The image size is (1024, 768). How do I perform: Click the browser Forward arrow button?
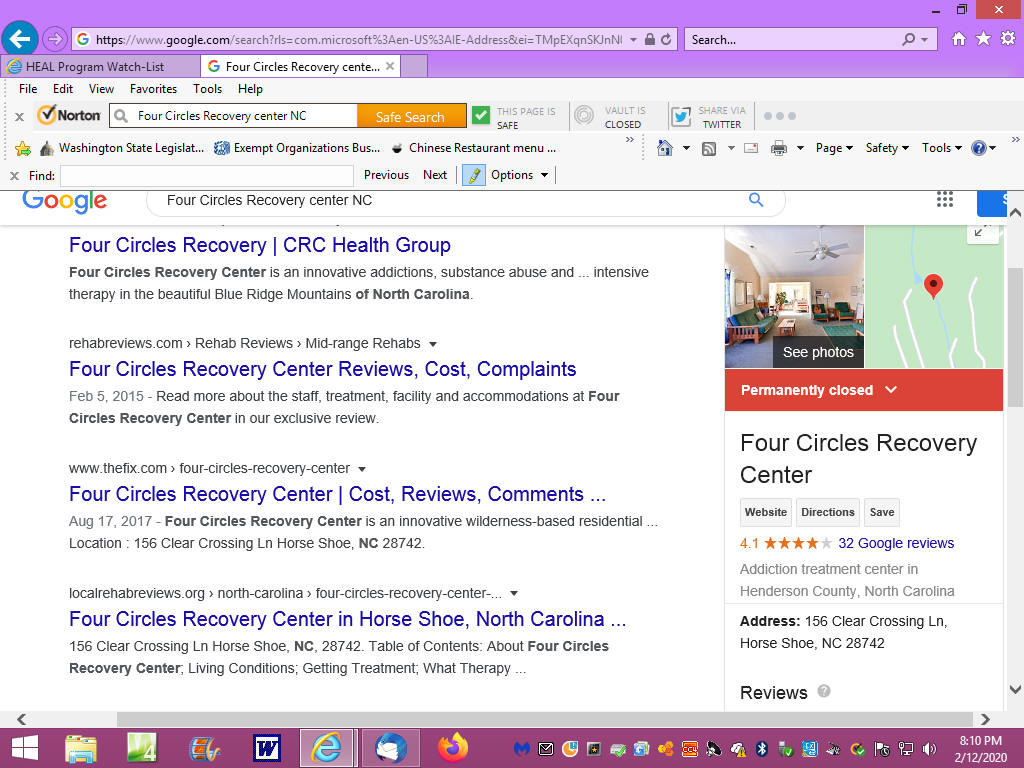[x=55, y=39]
